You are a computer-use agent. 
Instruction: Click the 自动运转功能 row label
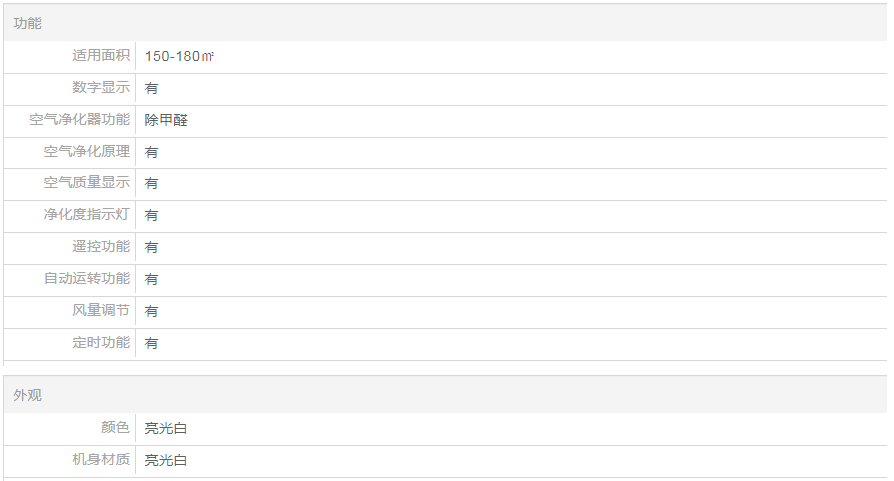click(87, 279)
